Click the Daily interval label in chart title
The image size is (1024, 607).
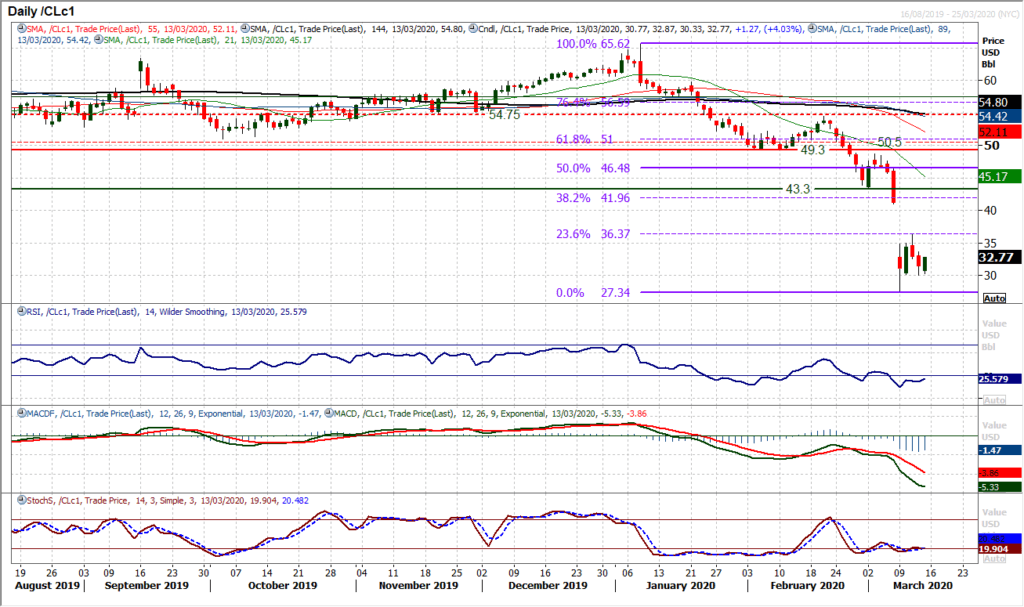pyautogui.click(x=22, y=10)
